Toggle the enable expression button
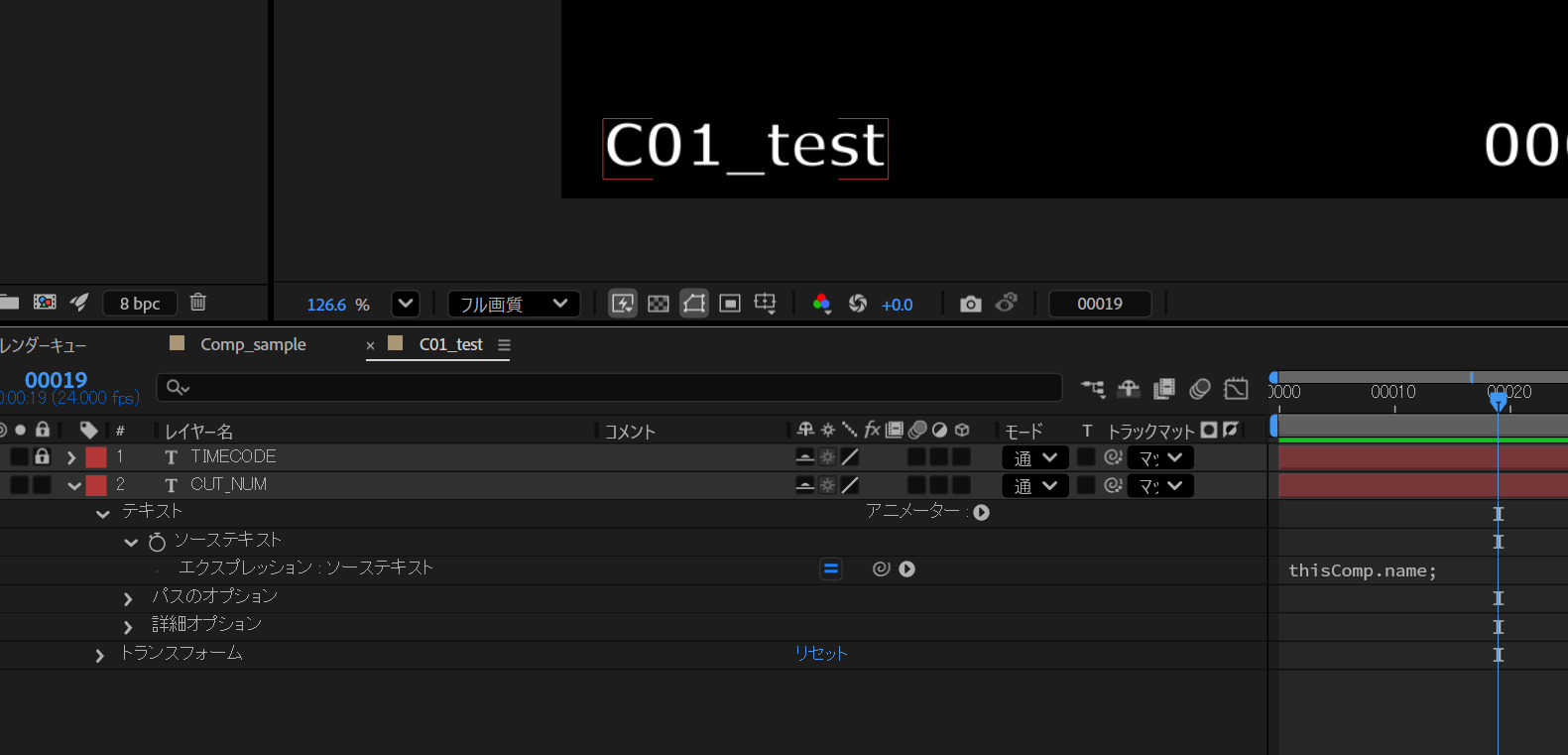Image resolution: width=1568 pixels, height=755 pixels. click(x=831, y=568)
